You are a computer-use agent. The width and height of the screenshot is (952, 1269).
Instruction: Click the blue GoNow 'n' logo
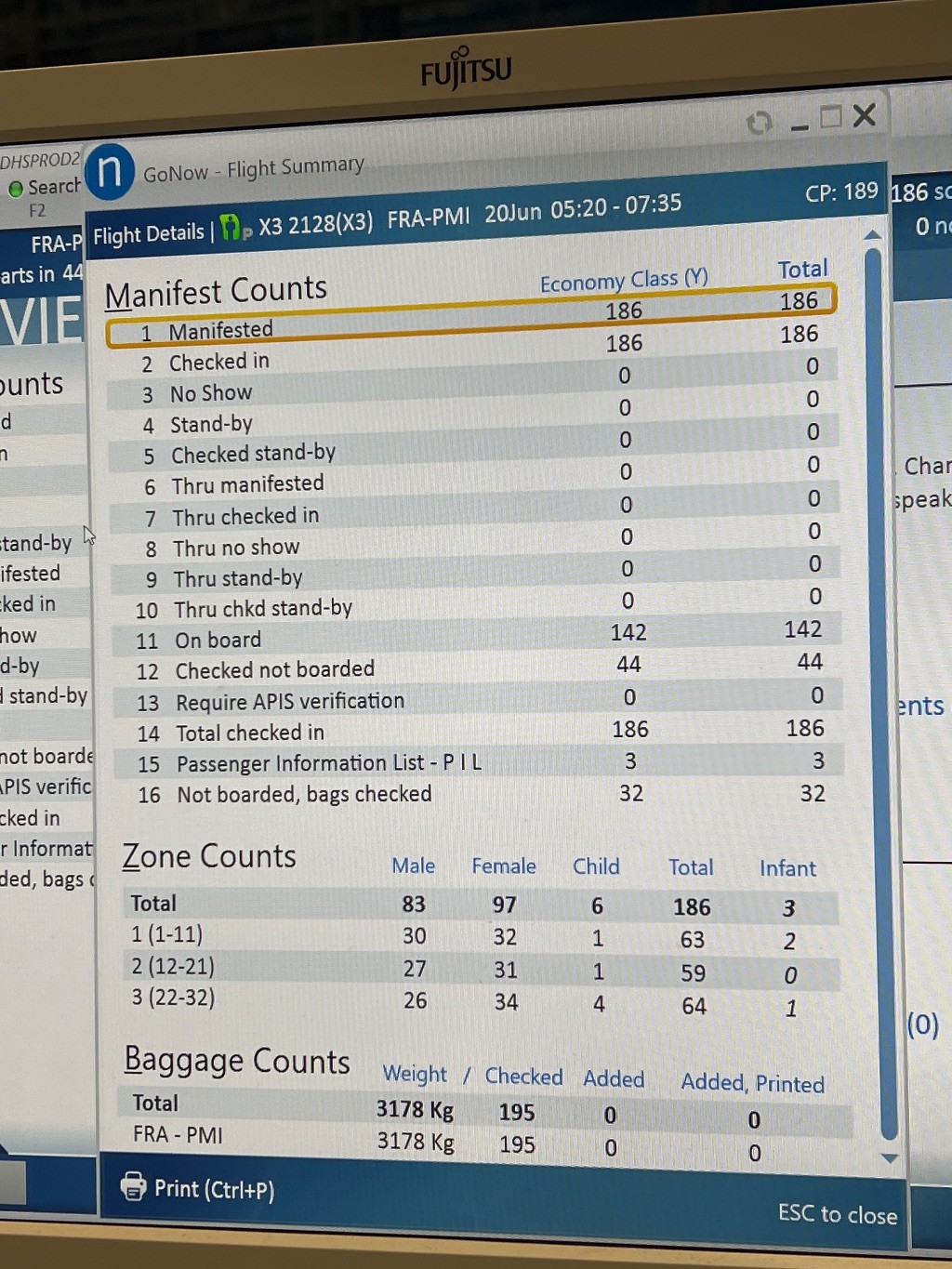click(x=110, y=172)
